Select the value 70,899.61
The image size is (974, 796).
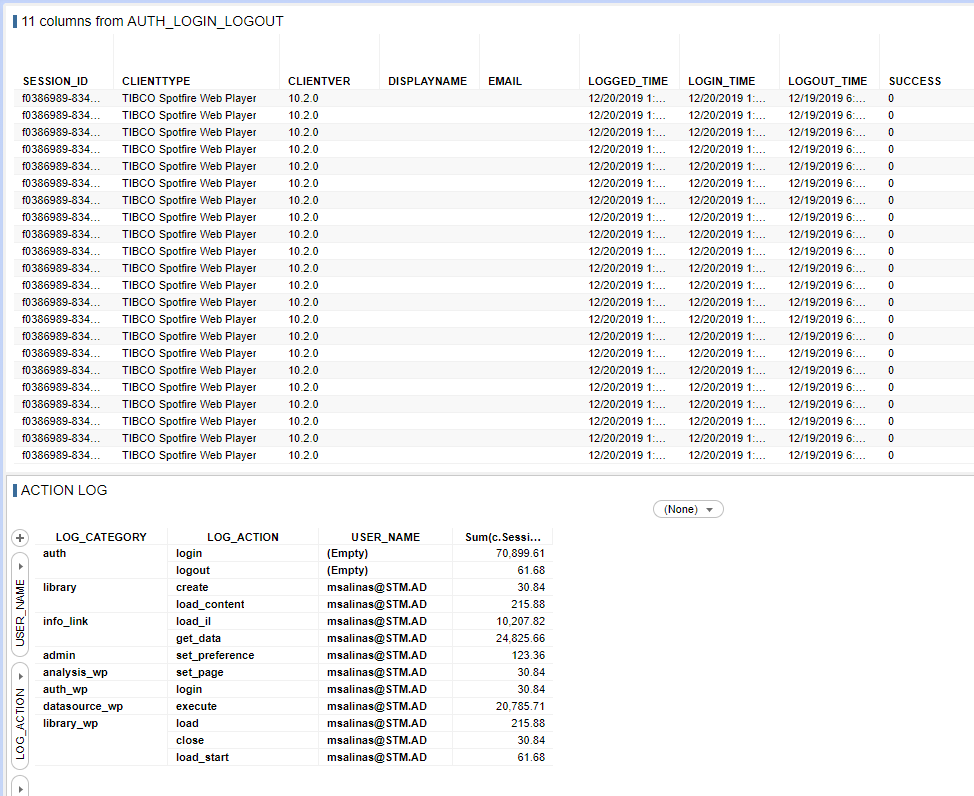(520, 554)
